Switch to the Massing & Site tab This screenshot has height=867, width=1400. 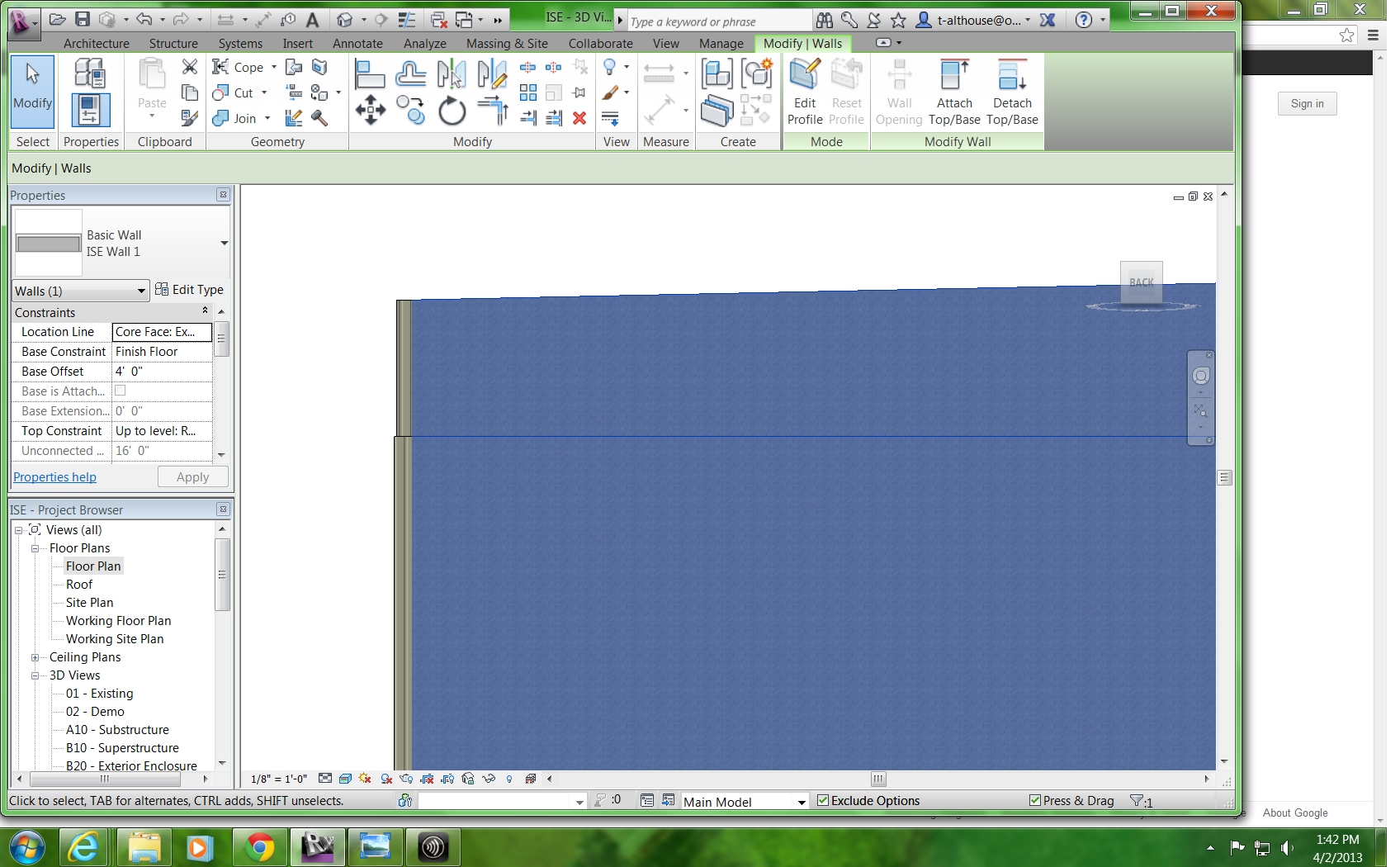[507, 44]
